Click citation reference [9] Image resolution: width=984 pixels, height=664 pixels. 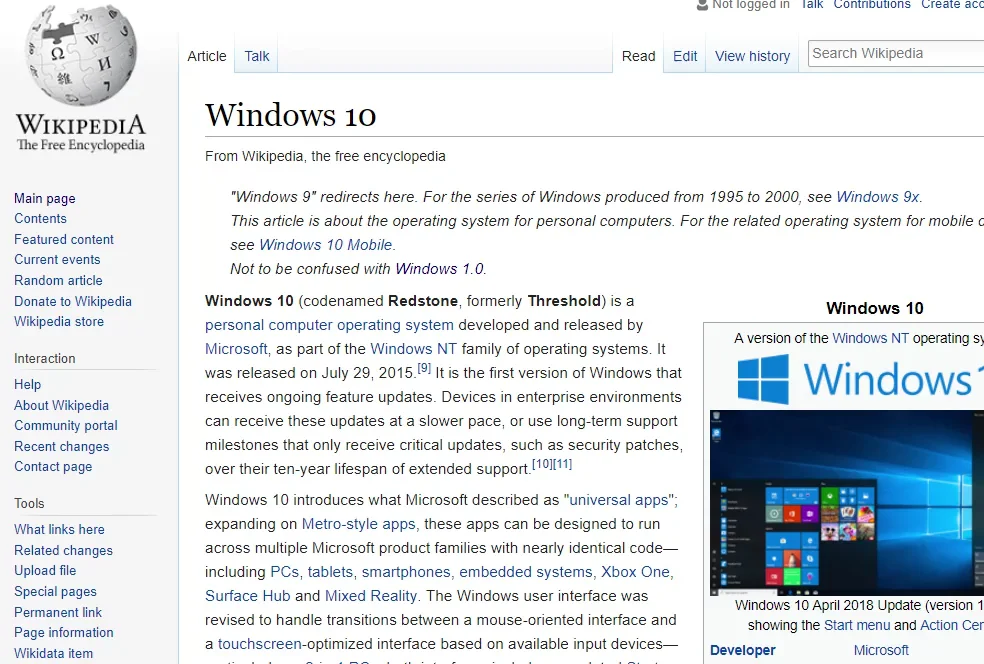point(424,368)
